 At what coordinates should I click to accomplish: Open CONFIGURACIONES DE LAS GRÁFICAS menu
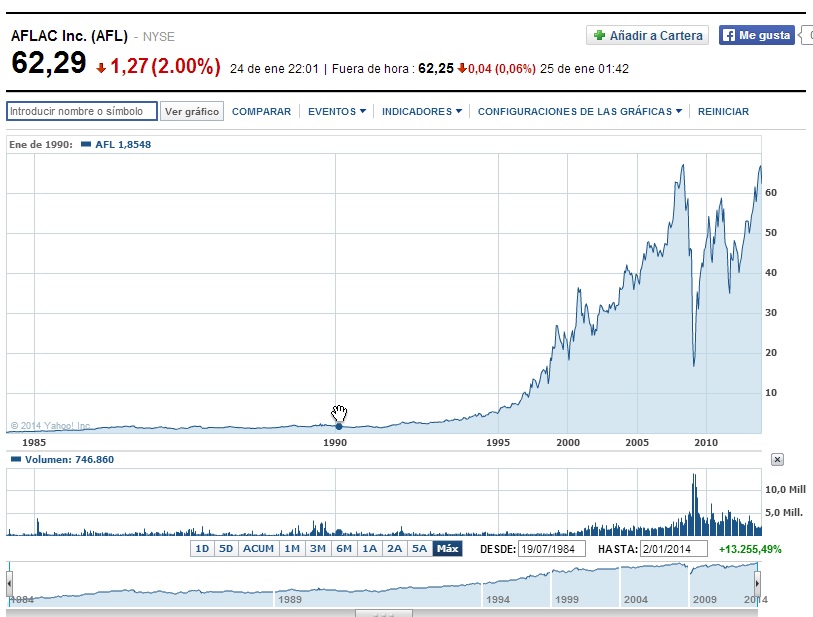pos(580,111)
